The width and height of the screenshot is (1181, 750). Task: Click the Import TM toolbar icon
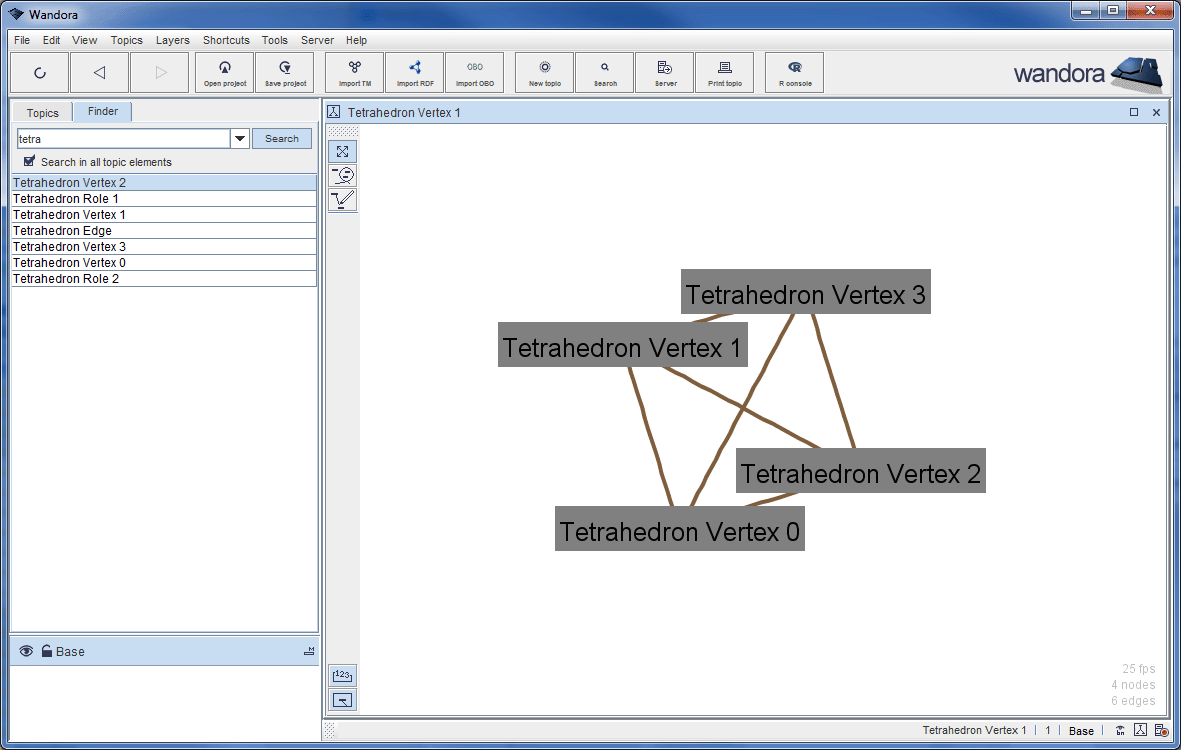point(354,72)
